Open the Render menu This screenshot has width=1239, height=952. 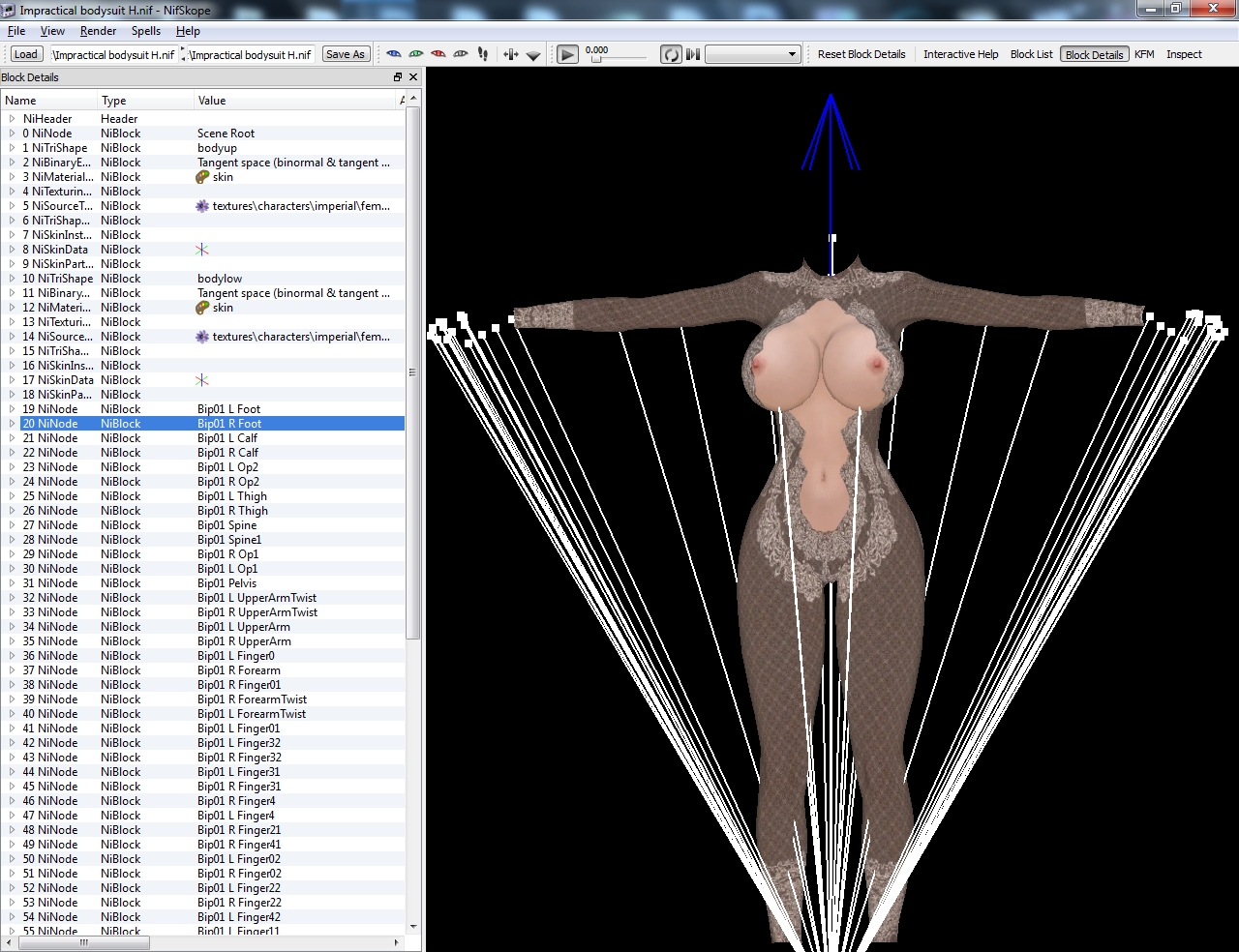point(98,31)
